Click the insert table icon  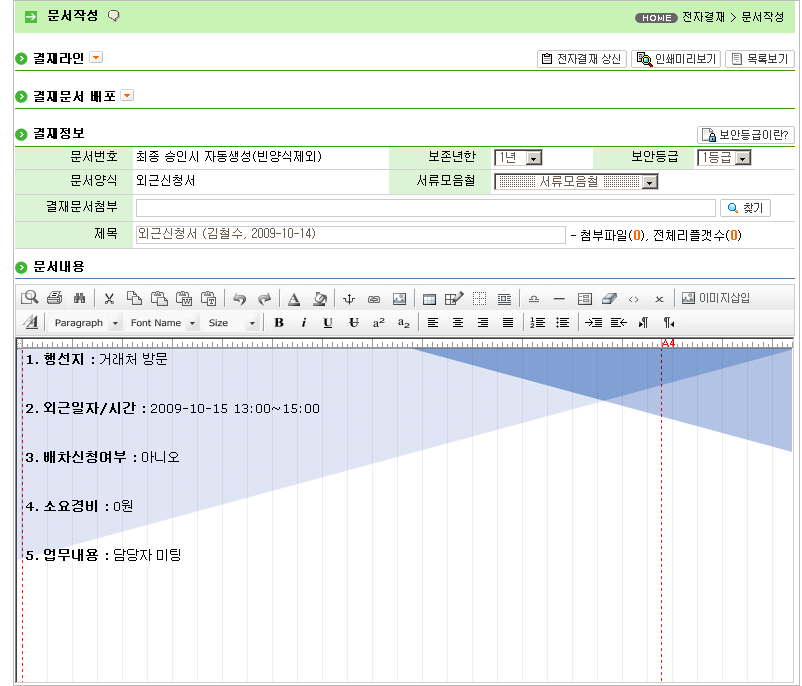click(x=429, y=298)
